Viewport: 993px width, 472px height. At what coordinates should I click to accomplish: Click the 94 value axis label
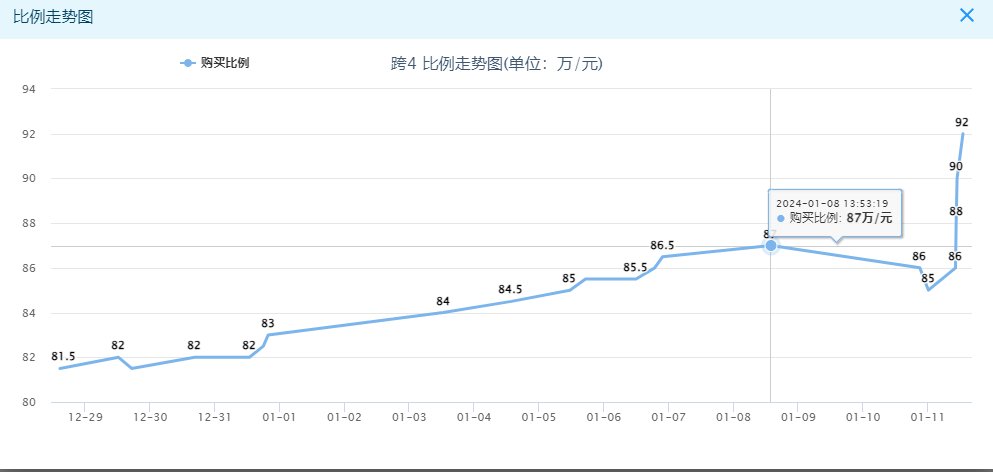coord(30,89)
